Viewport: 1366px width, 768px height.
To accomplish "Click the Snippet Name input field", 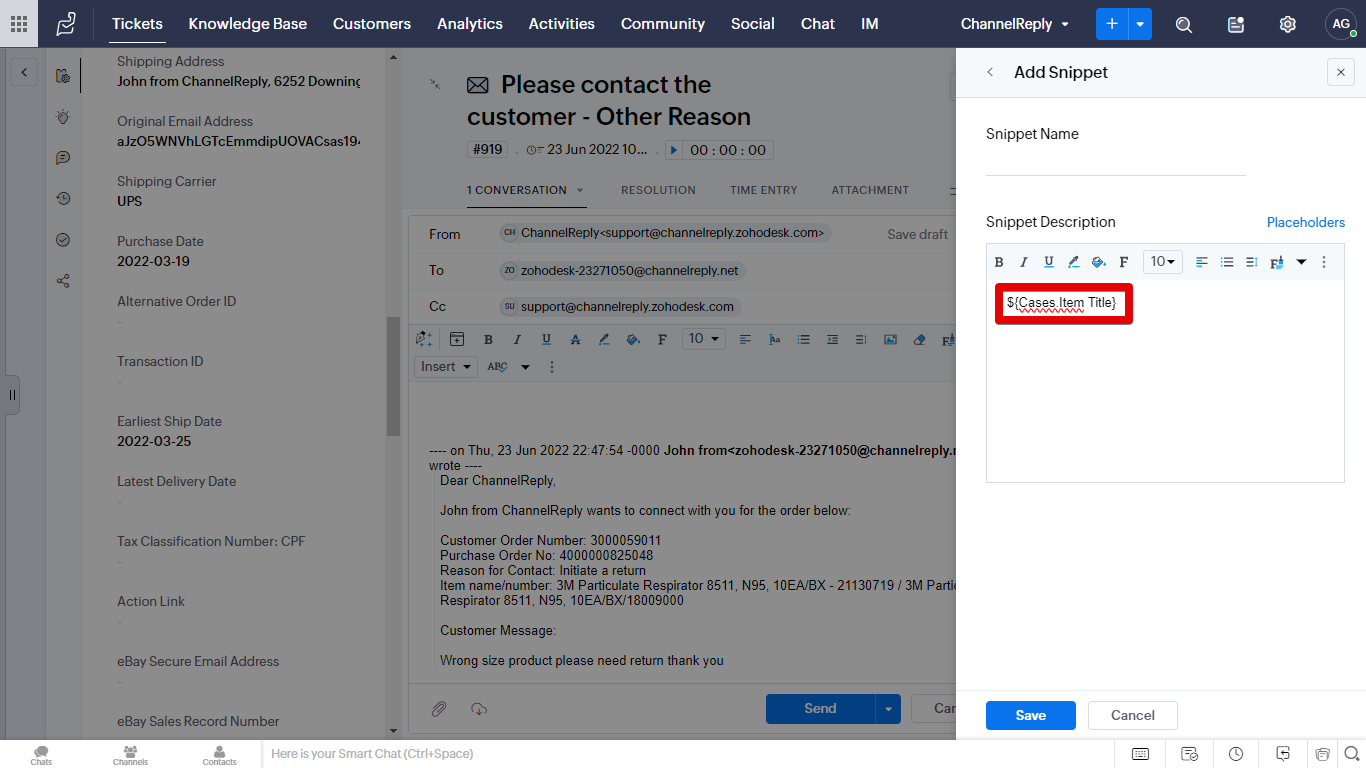I will coord(1116,163).
